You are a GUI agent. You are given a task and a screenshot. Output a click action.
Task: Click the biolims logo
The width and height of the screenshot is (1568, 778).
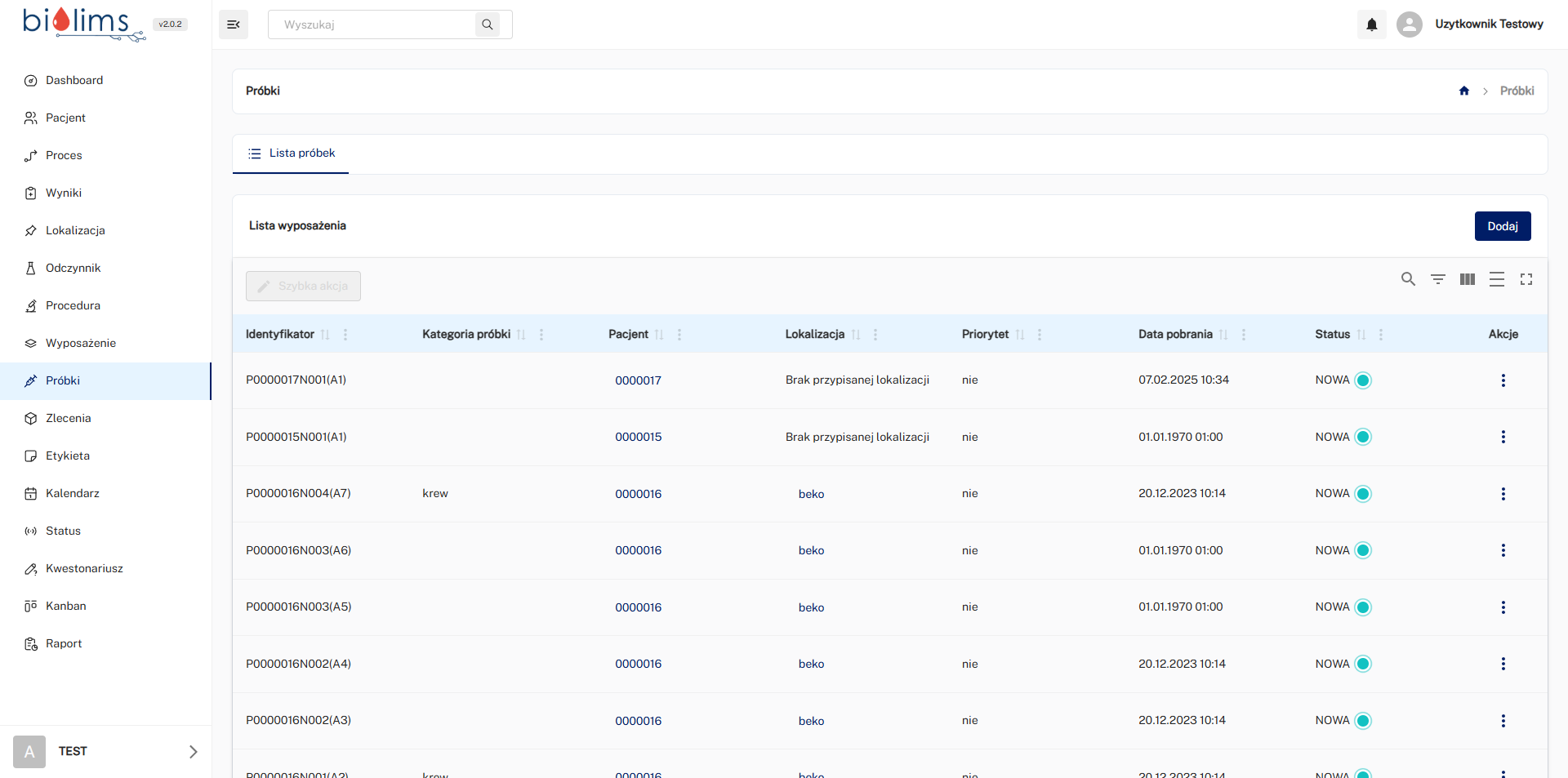(x=83, y=24)
